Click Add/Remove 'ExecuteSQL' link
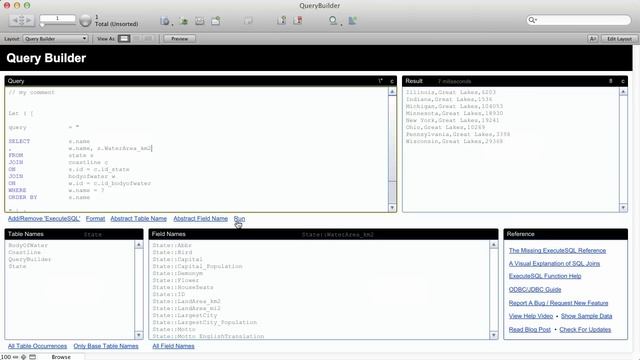 44,219
